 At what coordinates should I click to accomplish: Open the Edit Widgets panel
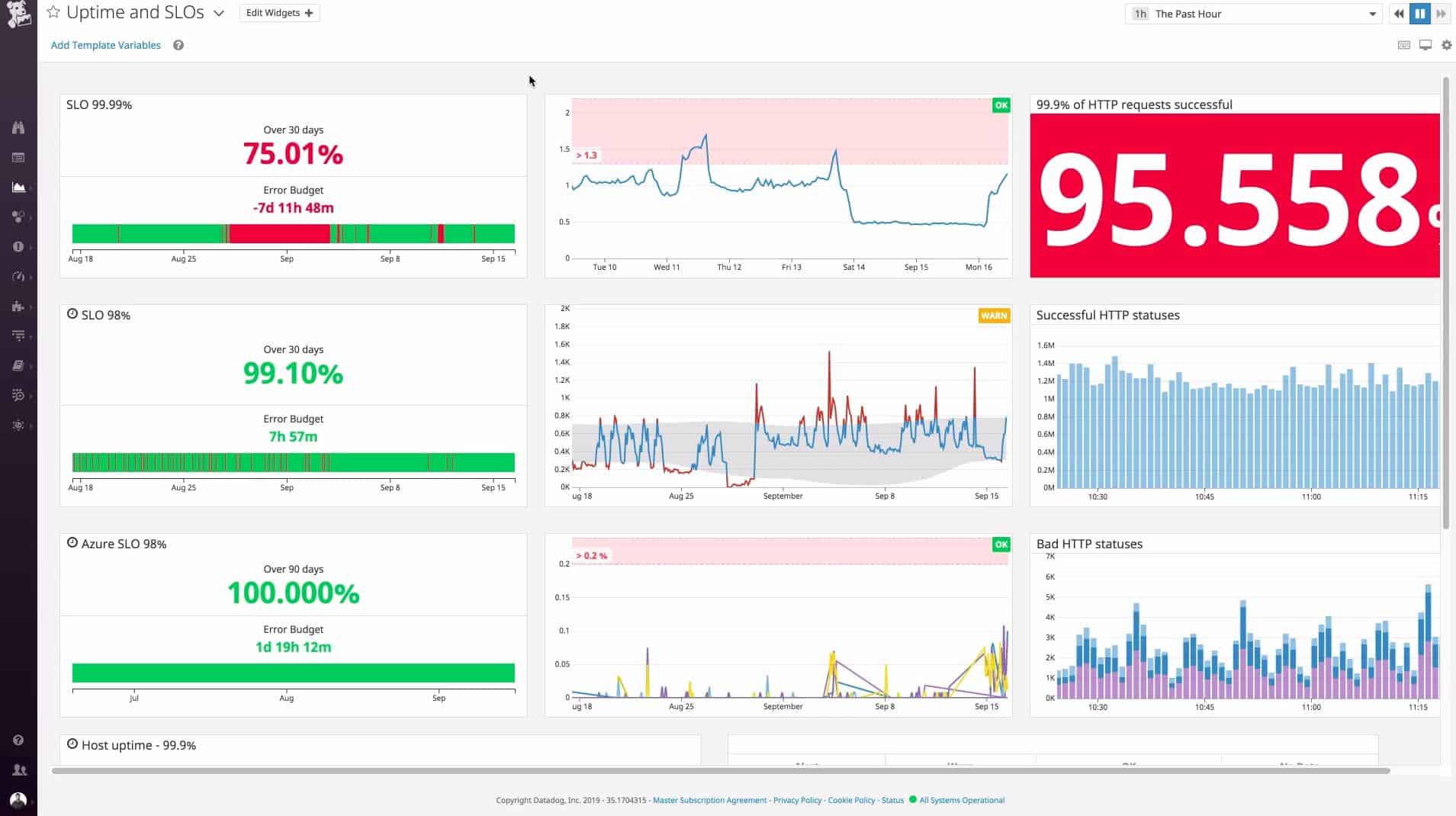[x=279, y=12]
